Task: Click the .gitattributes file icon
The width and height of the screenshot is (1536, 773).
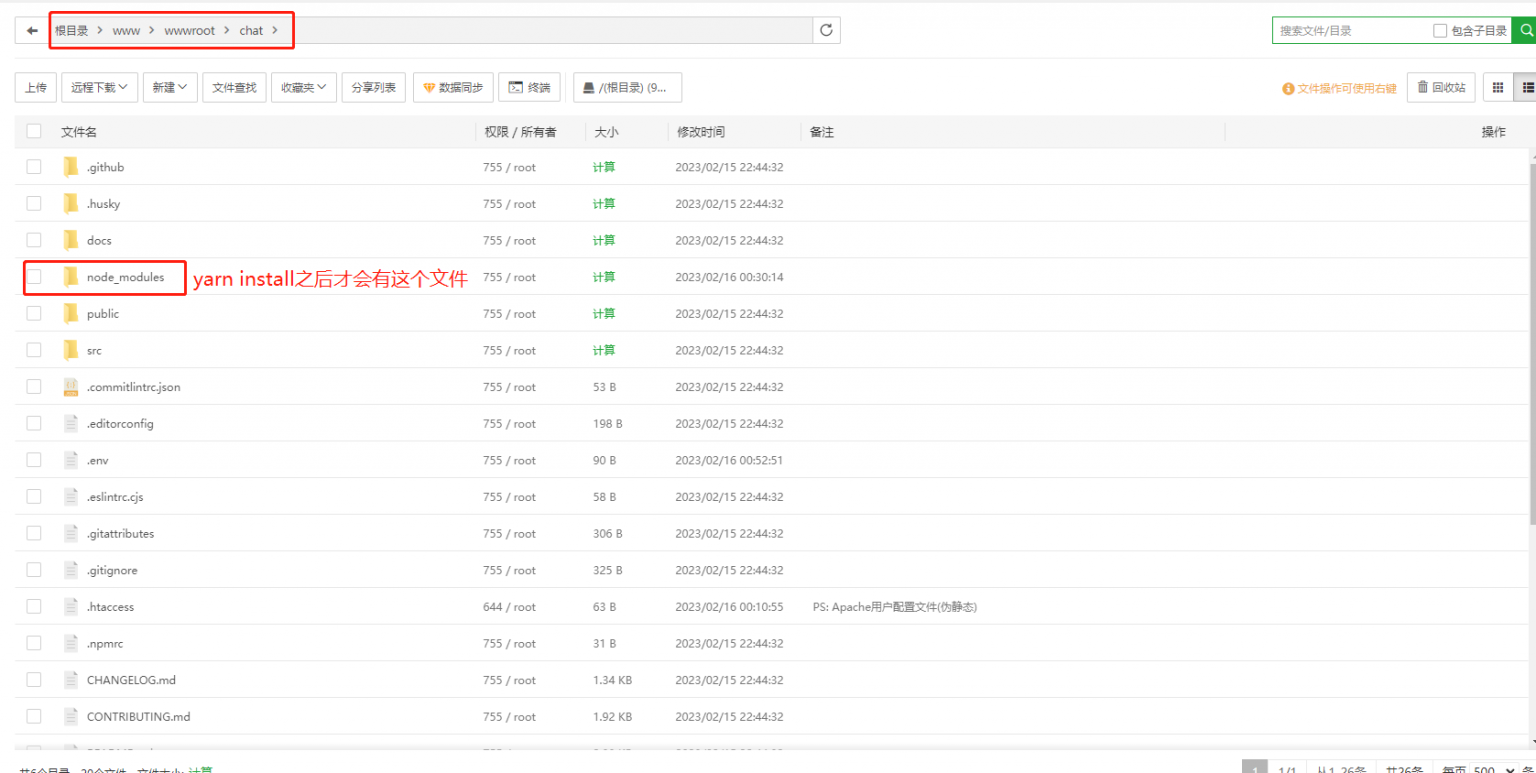Action: (x=70, y=533)
